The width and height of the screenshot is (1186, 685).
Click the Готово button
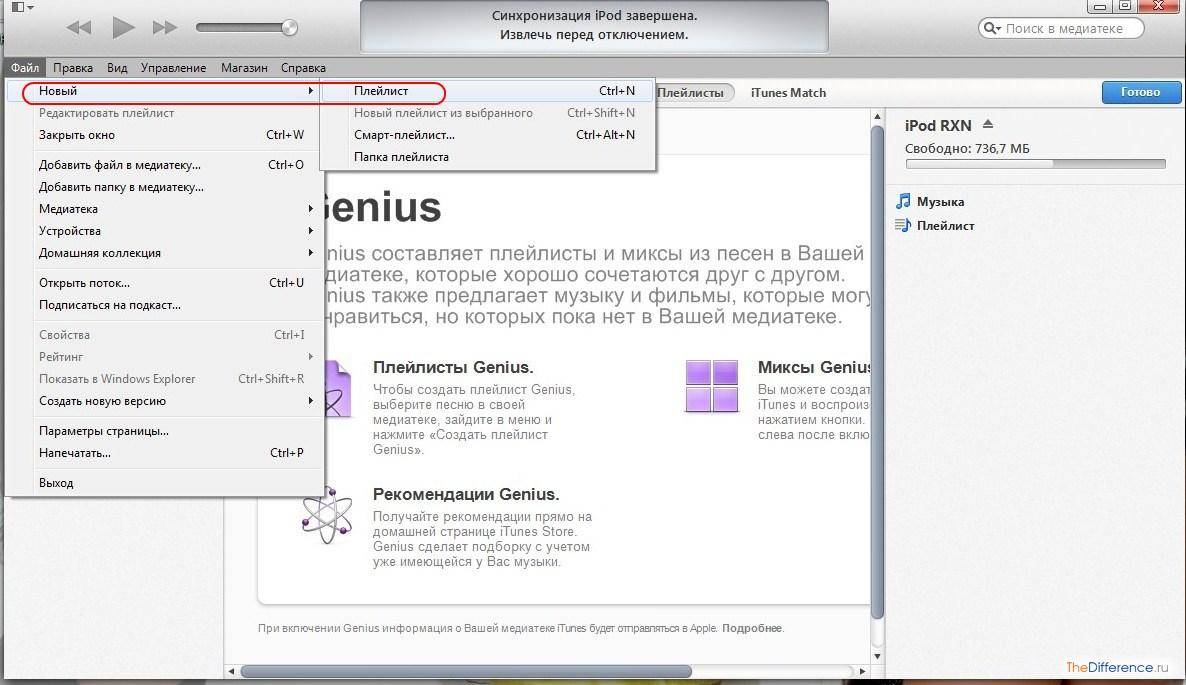tap(1141, 91)
